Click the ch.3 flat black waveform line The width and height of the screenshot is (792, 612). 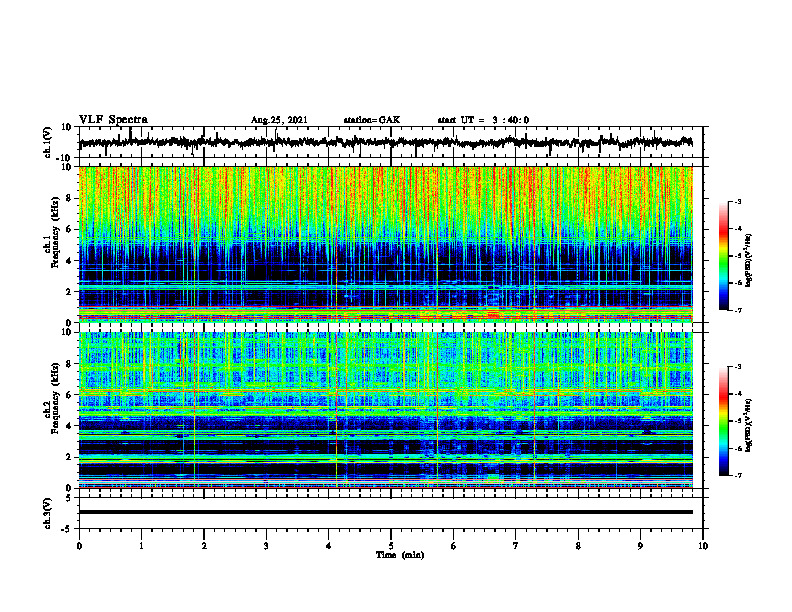[x=385, y=512]
